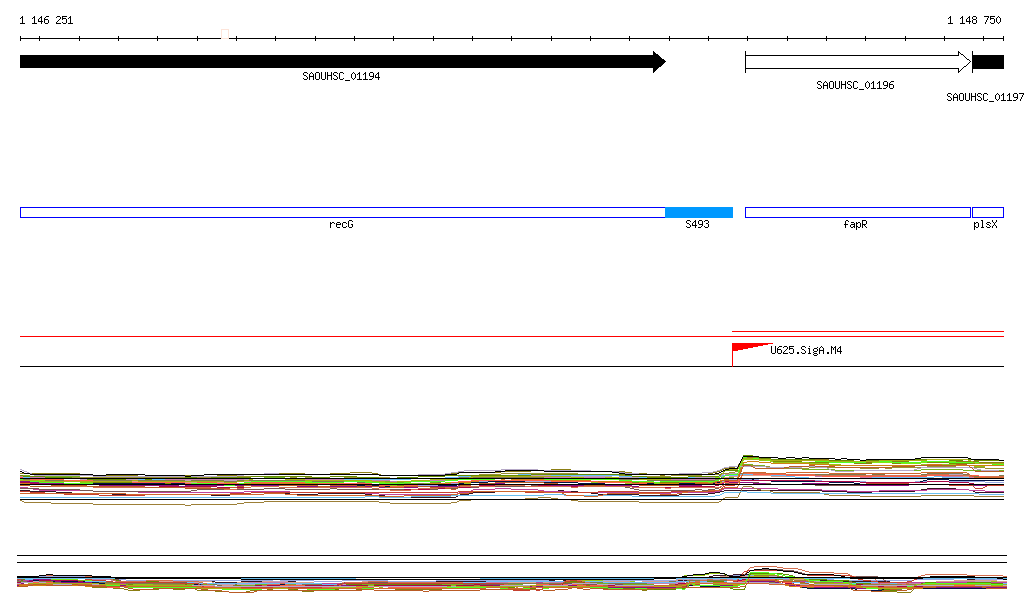1024x611 pixels.
Task: Click the end coordinate 1 148 750
Action: 974,20
